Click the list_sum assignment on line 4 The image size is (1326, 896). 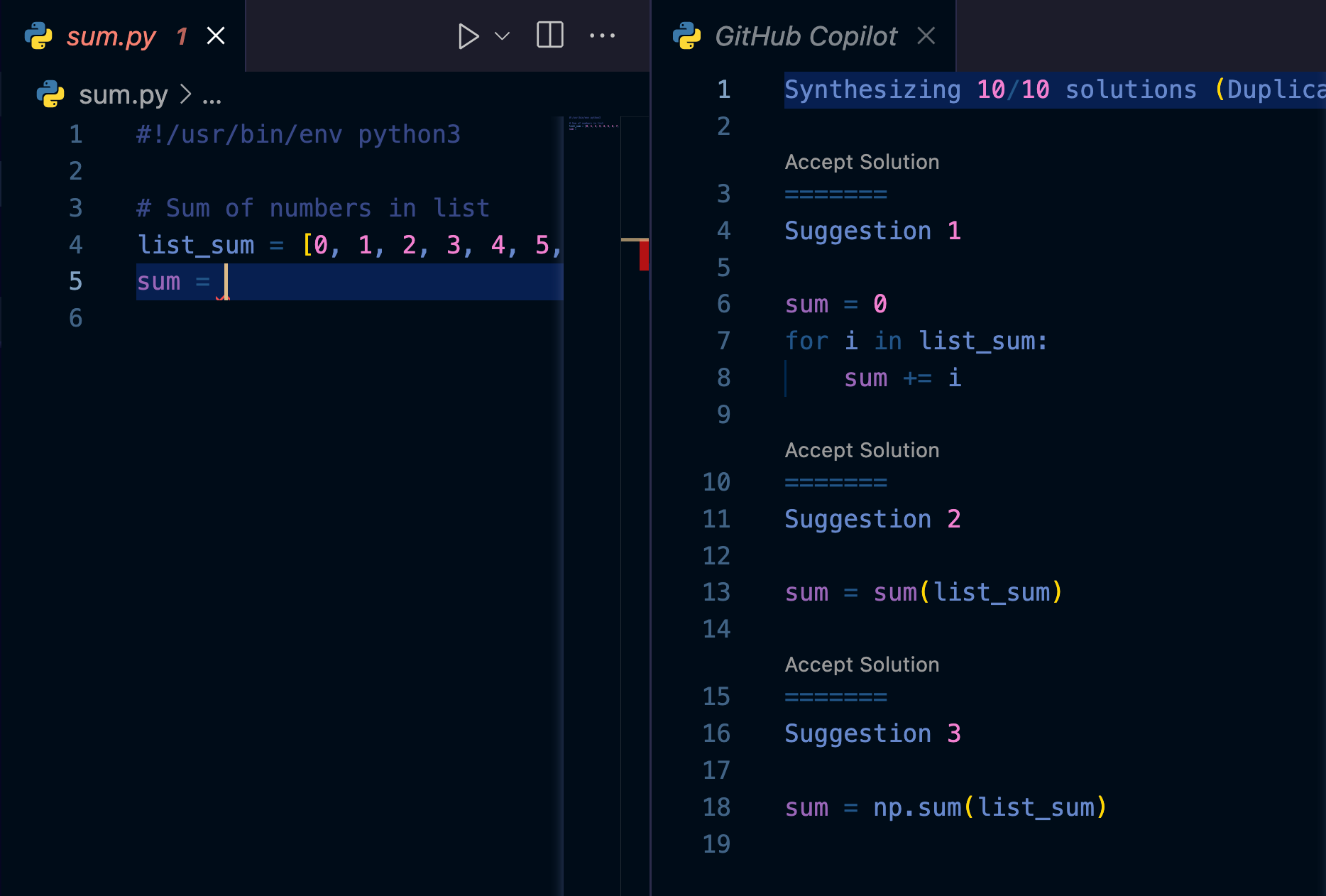click(349, 245)
